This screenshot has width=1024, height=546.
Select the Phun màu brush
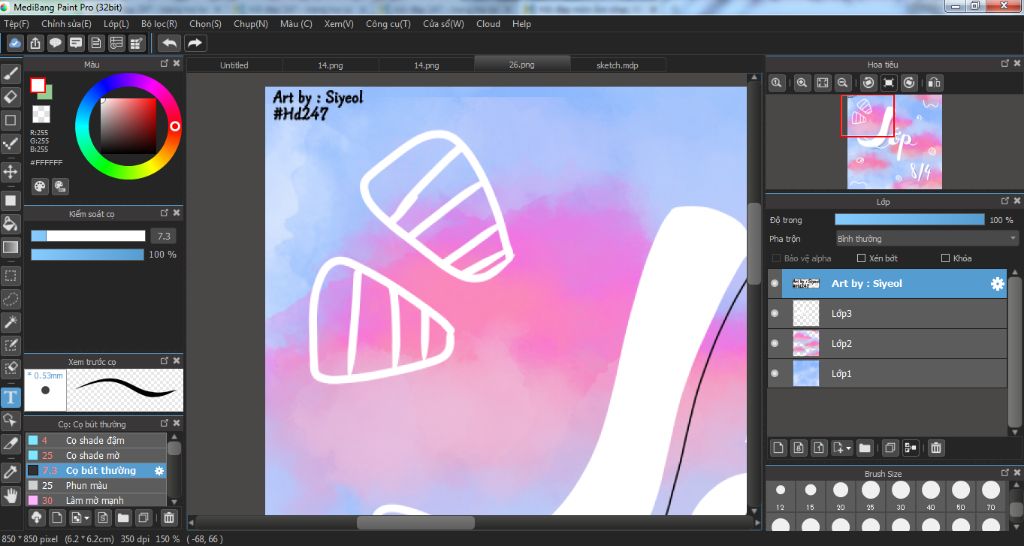pos(96,486)
